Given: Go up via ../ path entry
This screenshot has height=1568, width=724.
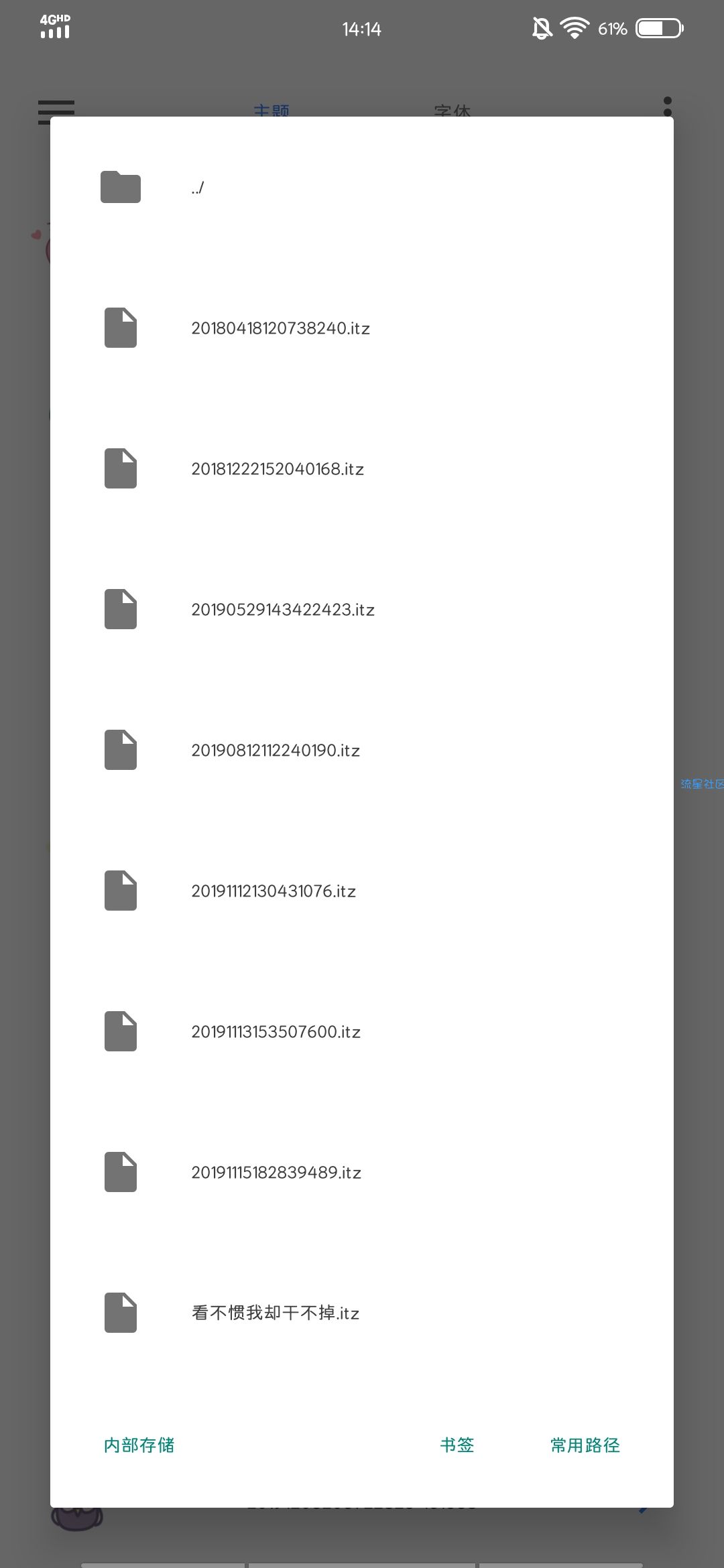Looking at the screenshot, I should tap(198, 188).
